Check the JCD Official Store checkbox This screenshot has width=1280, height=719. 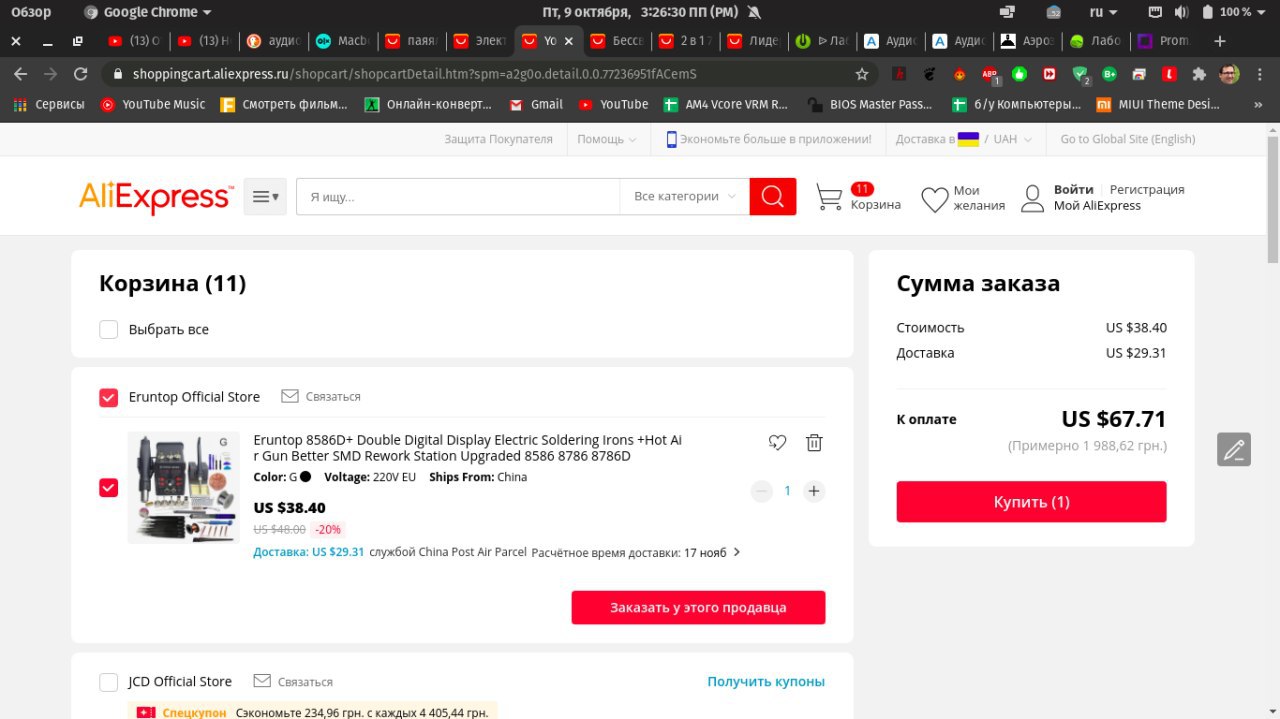[x=109, y=682]
